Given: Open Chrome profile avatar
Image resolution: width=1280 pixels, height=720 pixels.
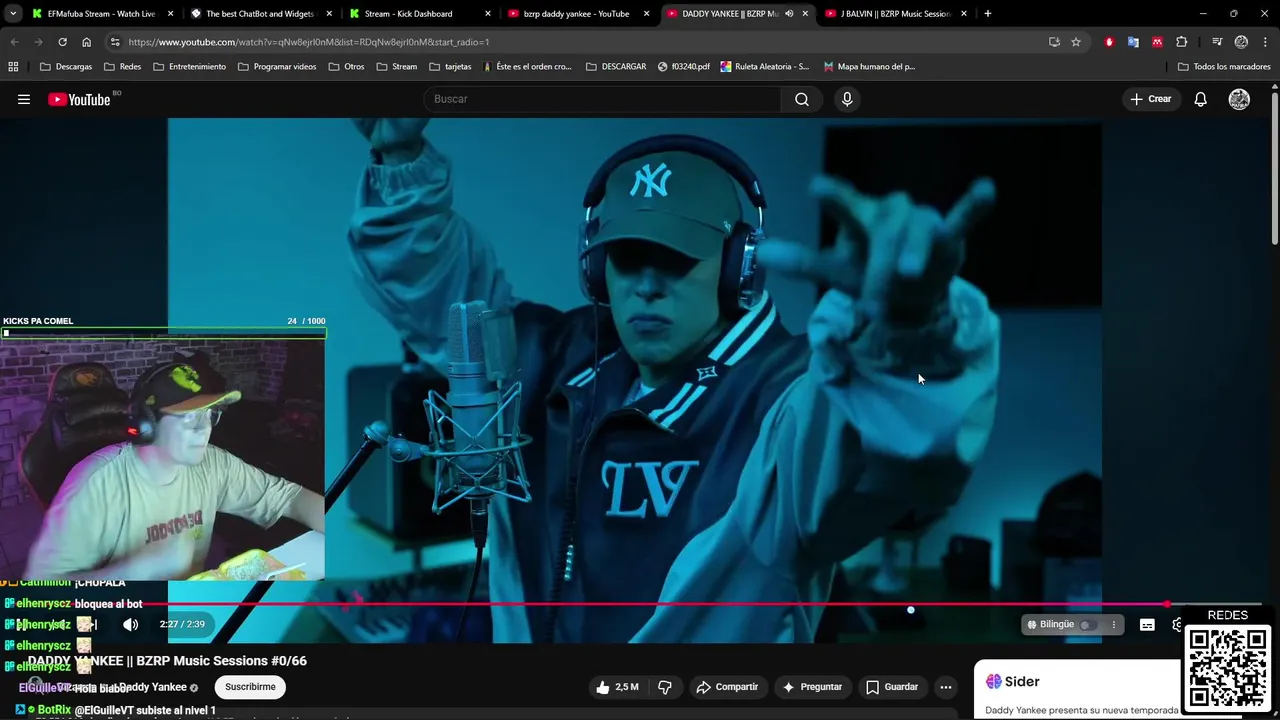Looking at the screenshot, I should point(1241,42).
